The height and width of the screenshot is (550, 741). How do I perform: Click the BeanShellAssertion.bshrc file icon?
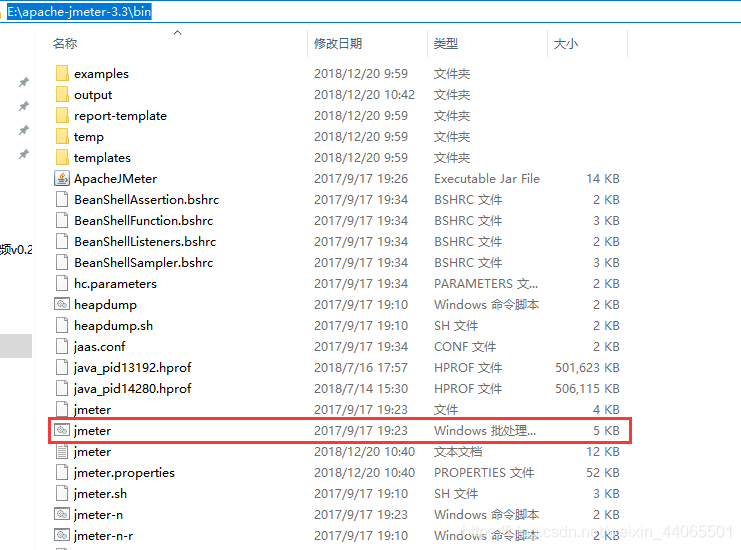click(62, 199)
